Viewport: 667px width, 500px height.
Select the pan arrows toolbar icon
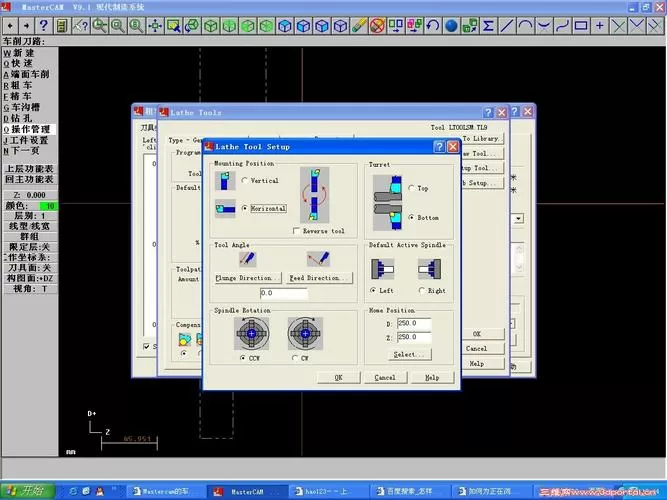pyautogui.click(x=155, y=26)
